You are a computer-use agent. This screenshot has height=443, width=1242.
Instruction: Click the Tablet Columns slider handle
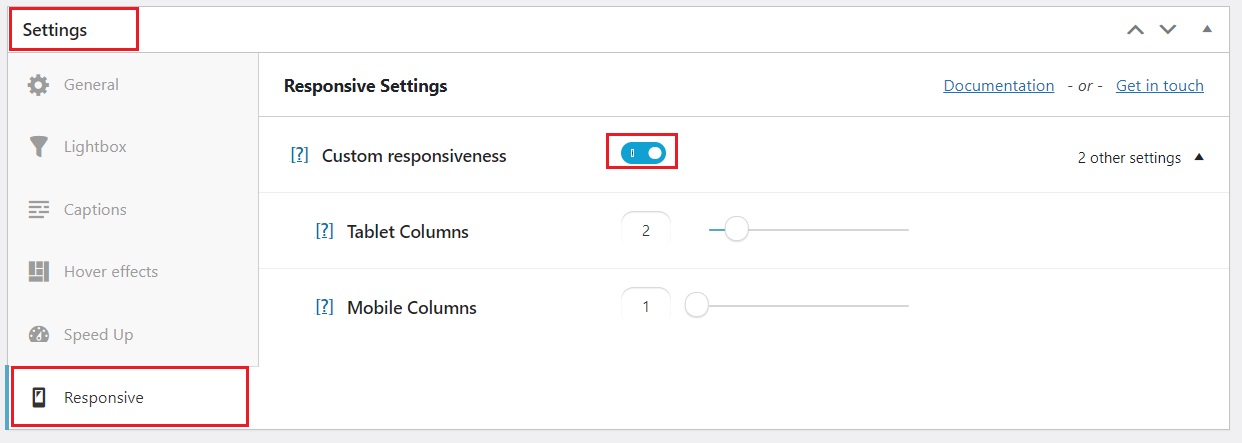[x=736, y=230]
